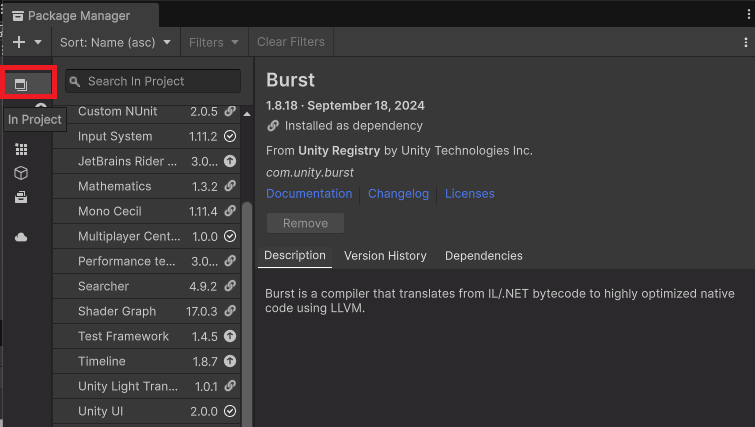Click dependency link icon on Mono Cecil
The height and width of the screenshot is (427, 755).
pyautogui.click(x=230, y=211)
